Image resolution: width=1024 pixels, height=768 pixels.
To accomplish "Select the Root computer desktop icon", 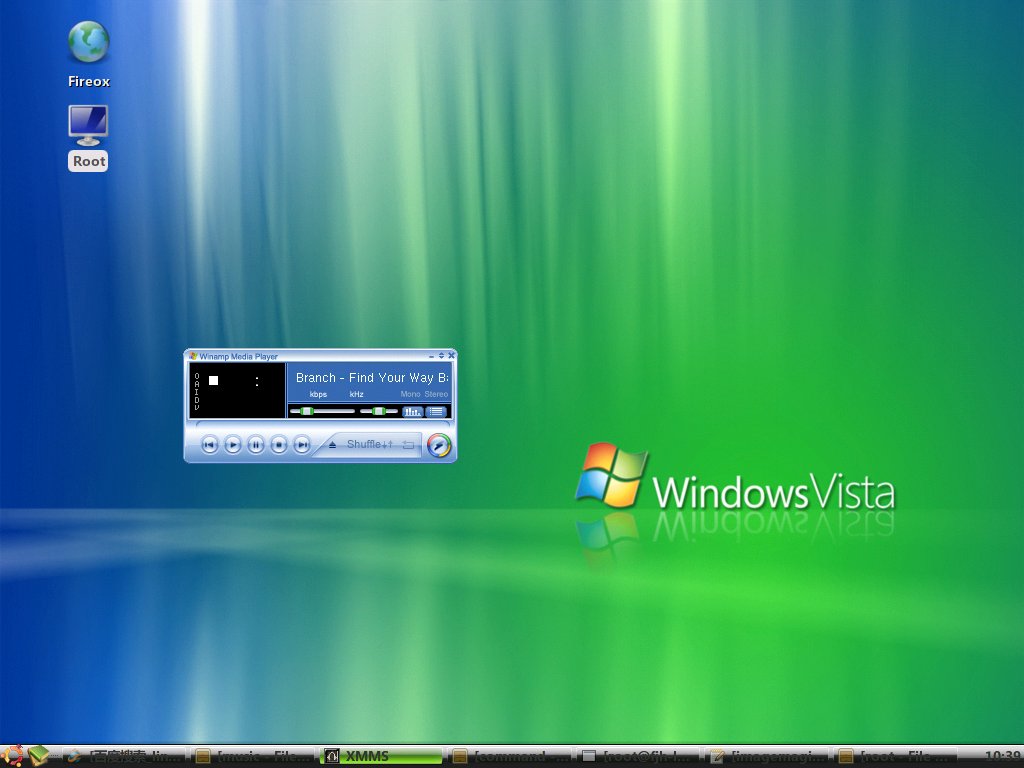I will [88, 138].
